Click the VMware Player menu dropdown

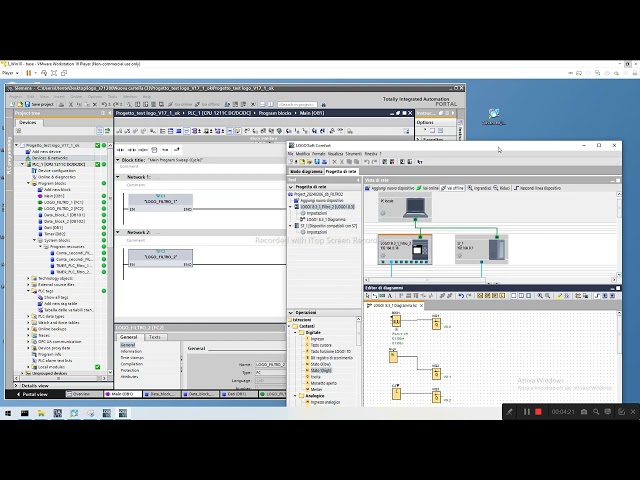point(10,73)
